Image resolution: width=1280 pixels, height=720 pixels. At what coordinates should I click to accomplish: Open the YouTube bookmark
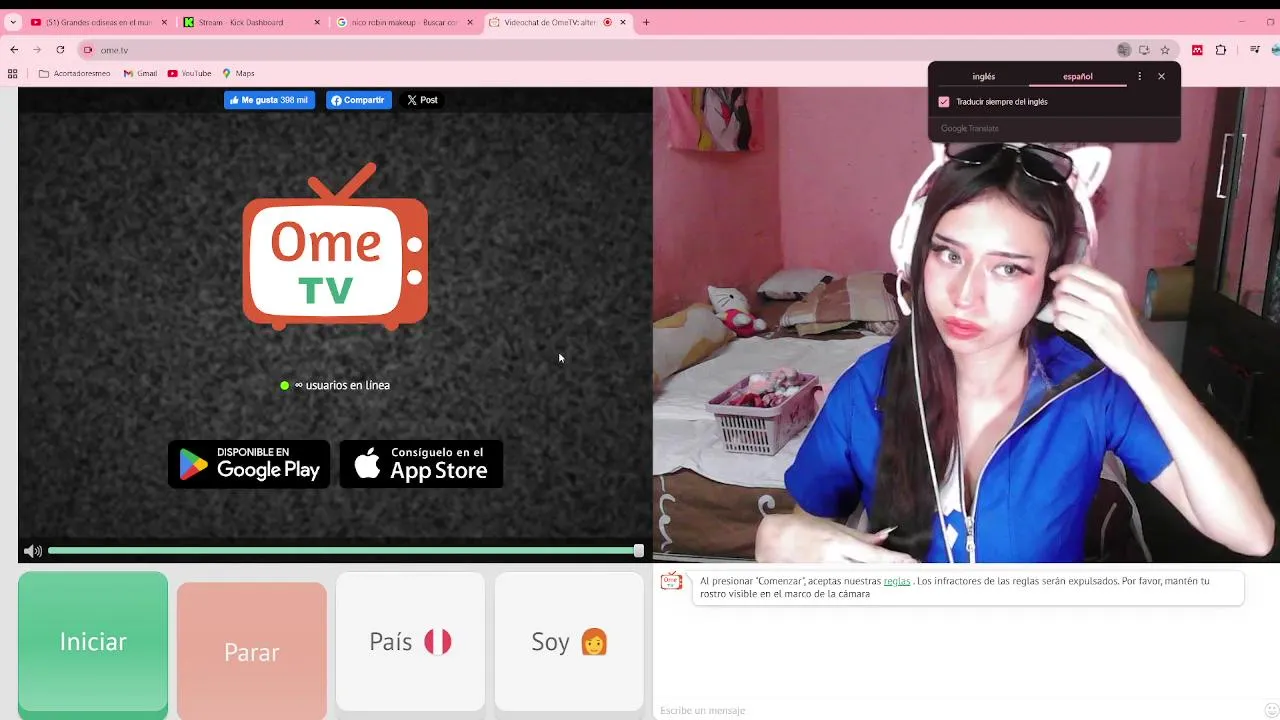[x=190, y=73]
